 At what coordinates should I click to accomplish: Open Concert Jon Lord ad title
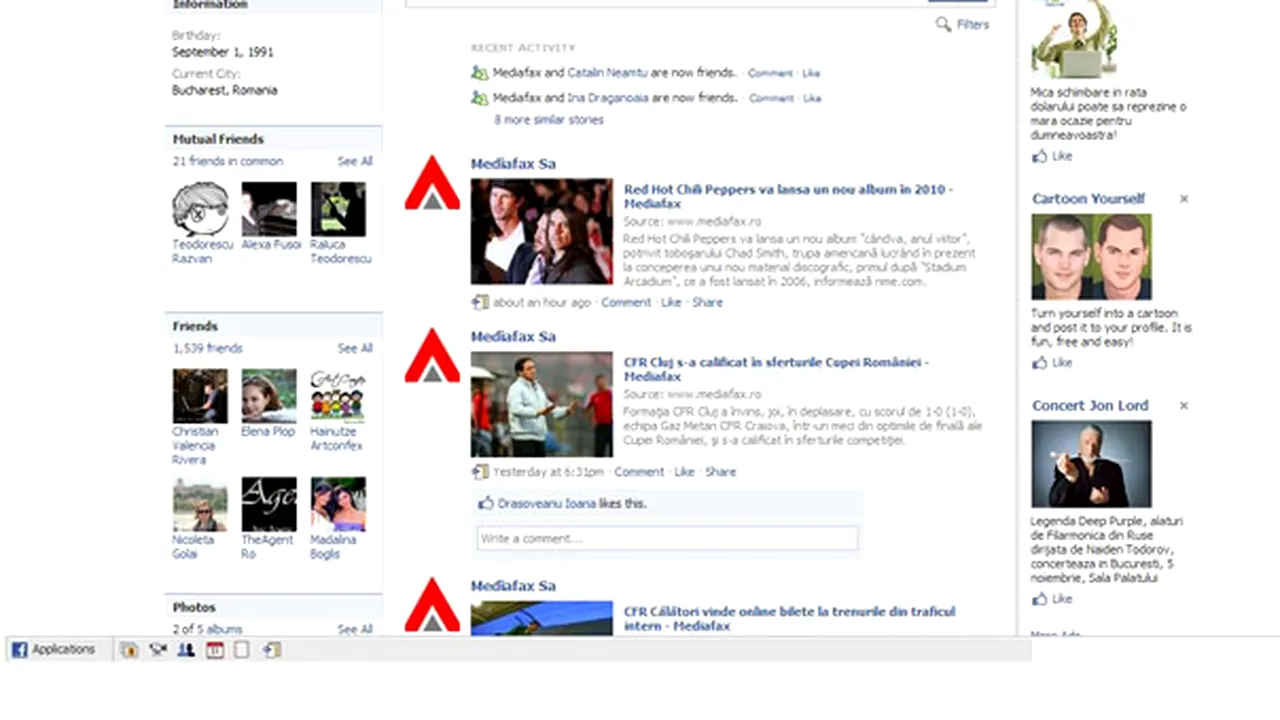pyautogui.click(x=1090, y=406)
